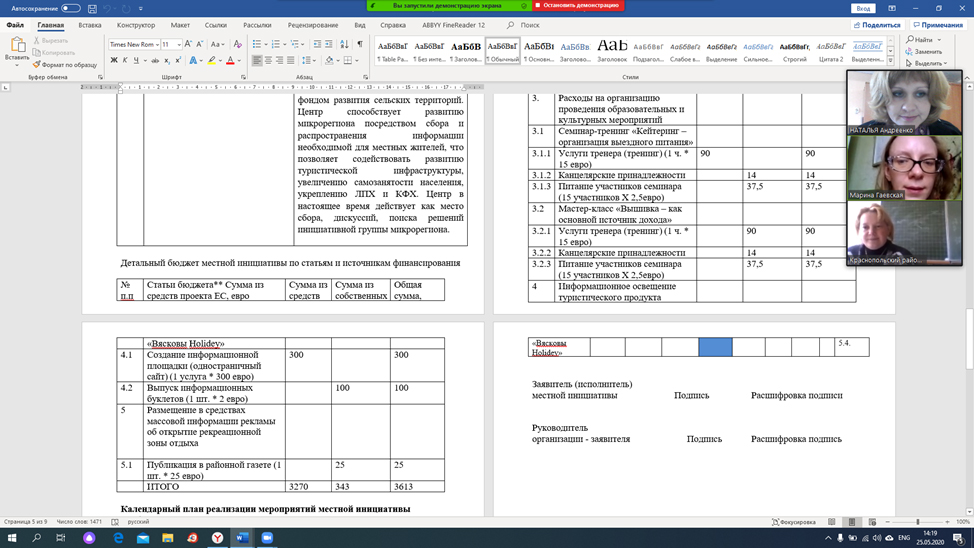Open the Файл menu
Screen dimensions: 974x548
(15, 25)
